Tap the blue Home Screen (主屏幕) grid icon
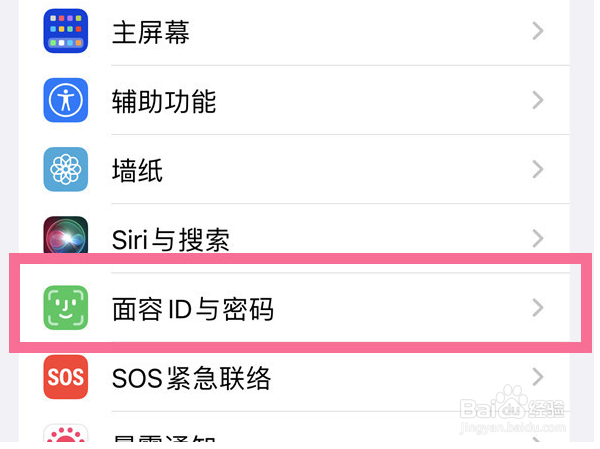600x449 pixels. [x=66, y=31]
